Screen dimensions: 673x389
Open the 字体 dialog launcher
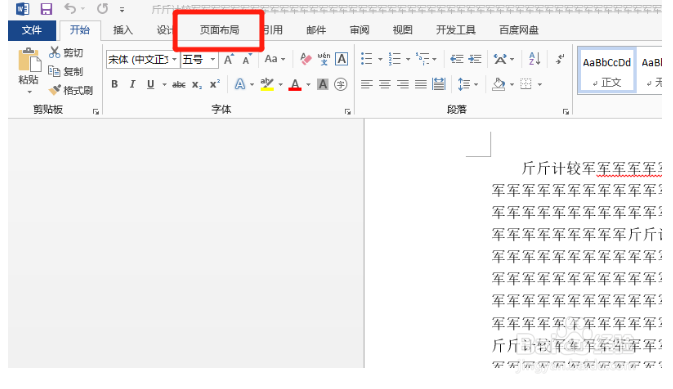pyautogui.click(x=347, y=112)
